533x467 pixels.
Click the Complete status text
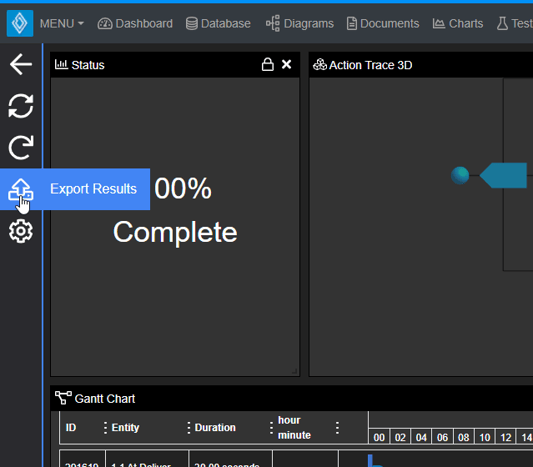click(175, 232)
